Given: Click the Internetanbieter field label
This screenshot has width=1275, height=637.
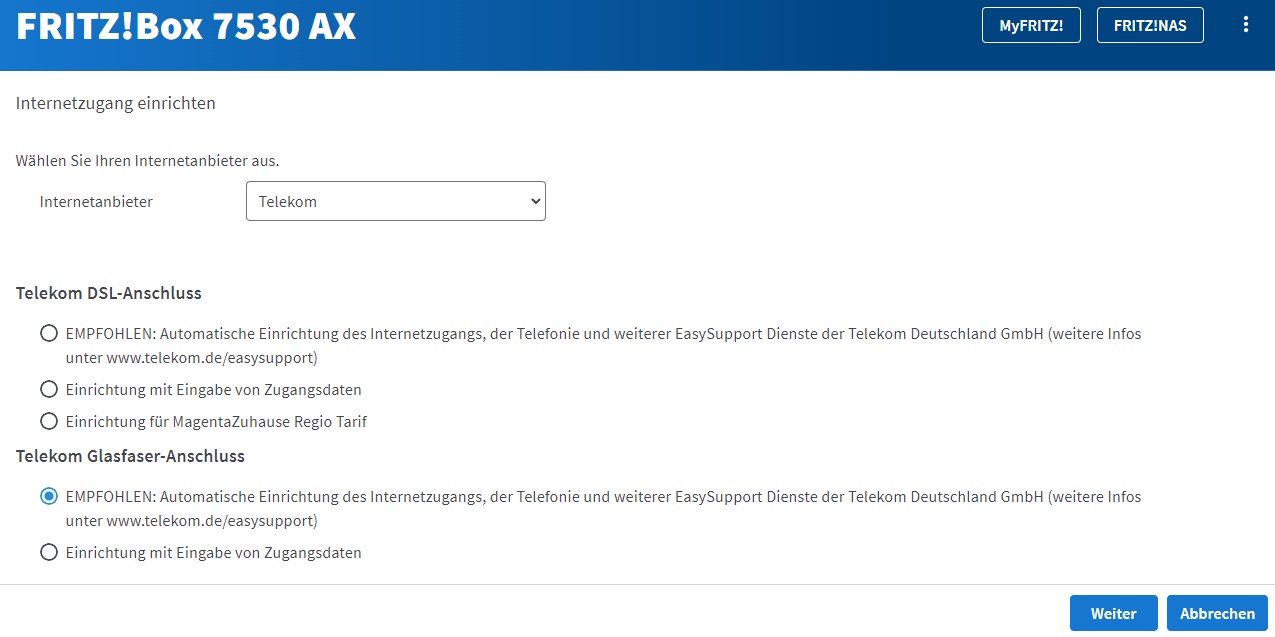Looking at the screenshot, I should (96, 201).
